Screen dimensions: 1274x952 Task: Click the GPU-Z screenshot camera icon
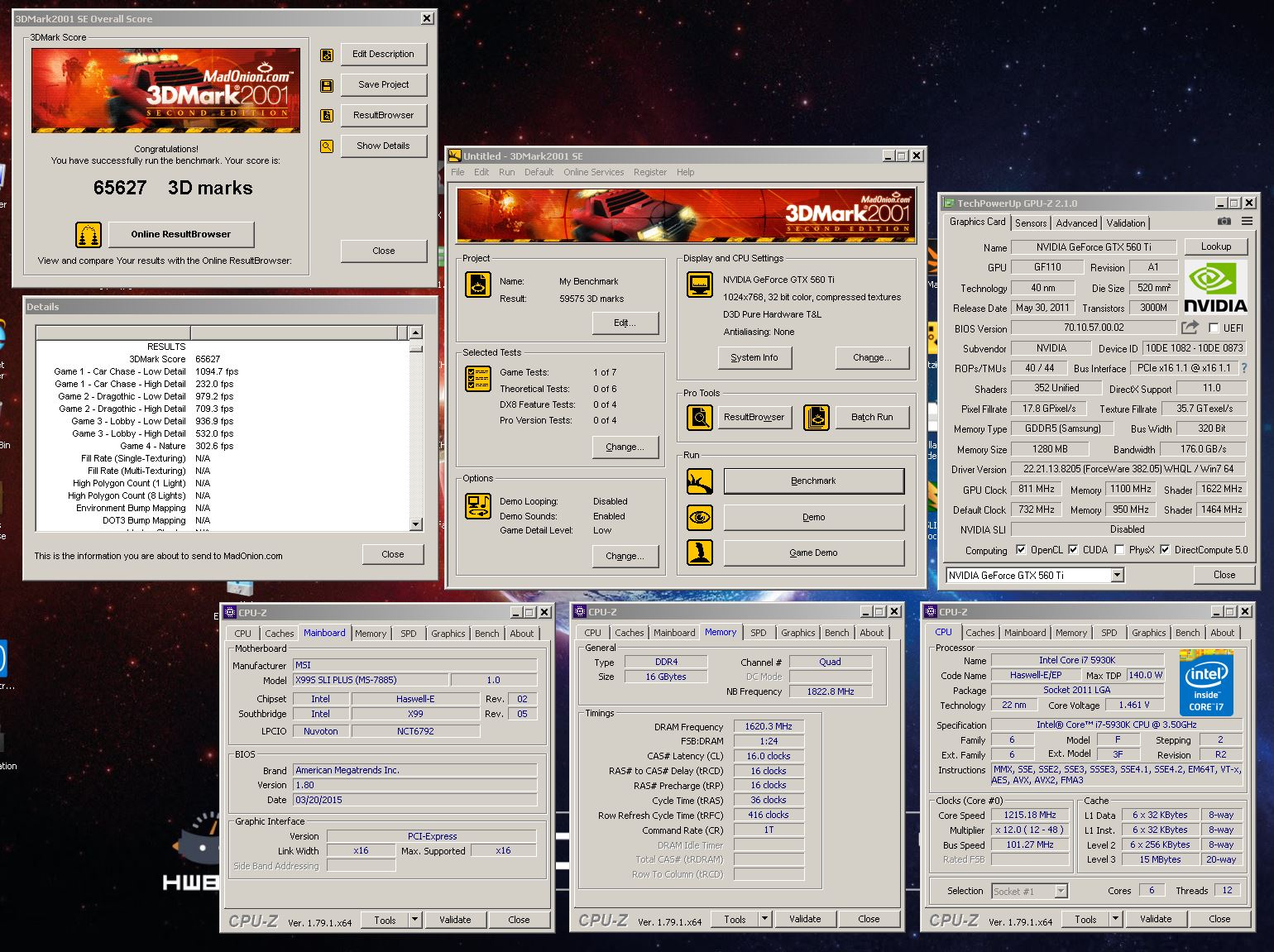(x=1224, y=222)
